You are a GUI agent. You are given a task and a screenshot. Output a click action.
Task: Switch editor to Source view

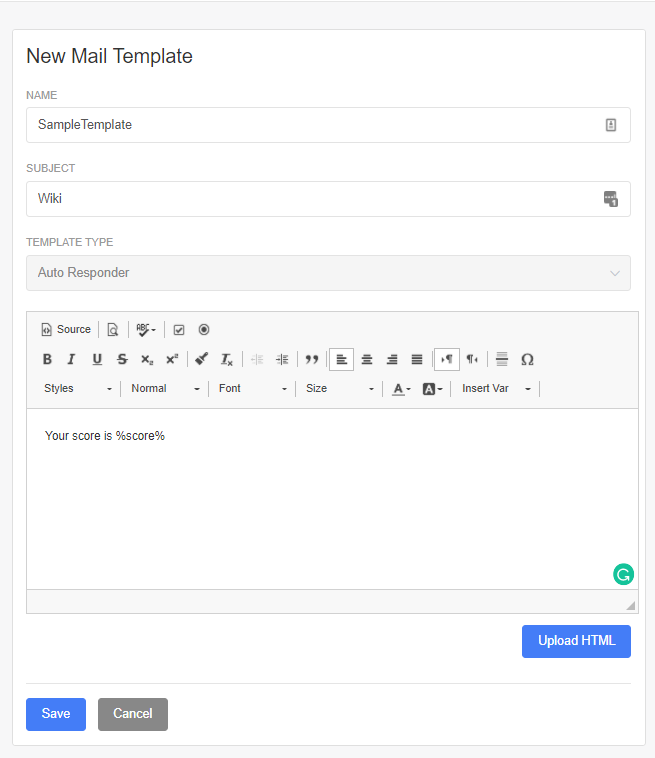(66, 329)
